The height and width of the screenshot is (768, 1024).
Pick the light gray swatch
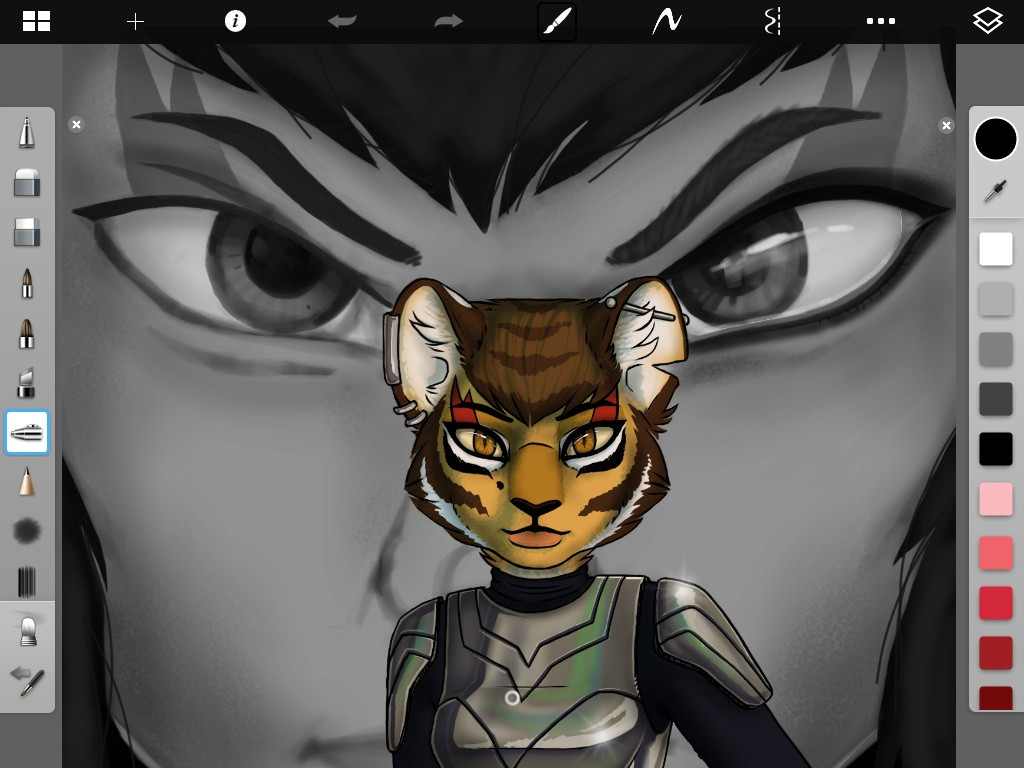(x=995, y=299)
